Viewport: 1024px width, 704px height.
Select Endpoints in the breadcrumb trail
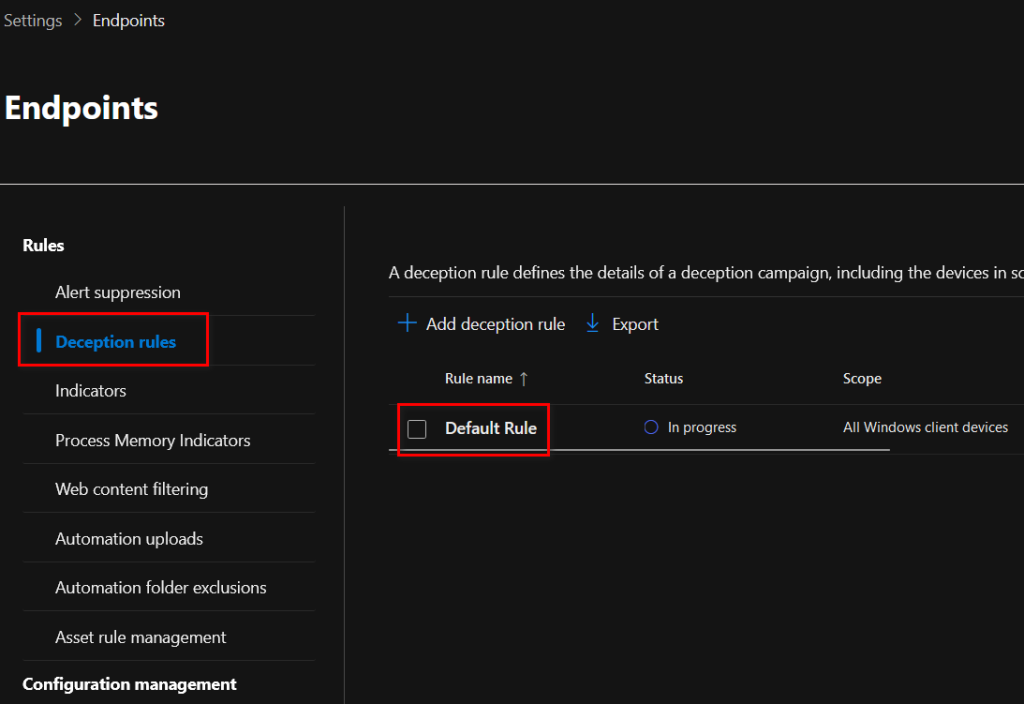click(129, 21)
